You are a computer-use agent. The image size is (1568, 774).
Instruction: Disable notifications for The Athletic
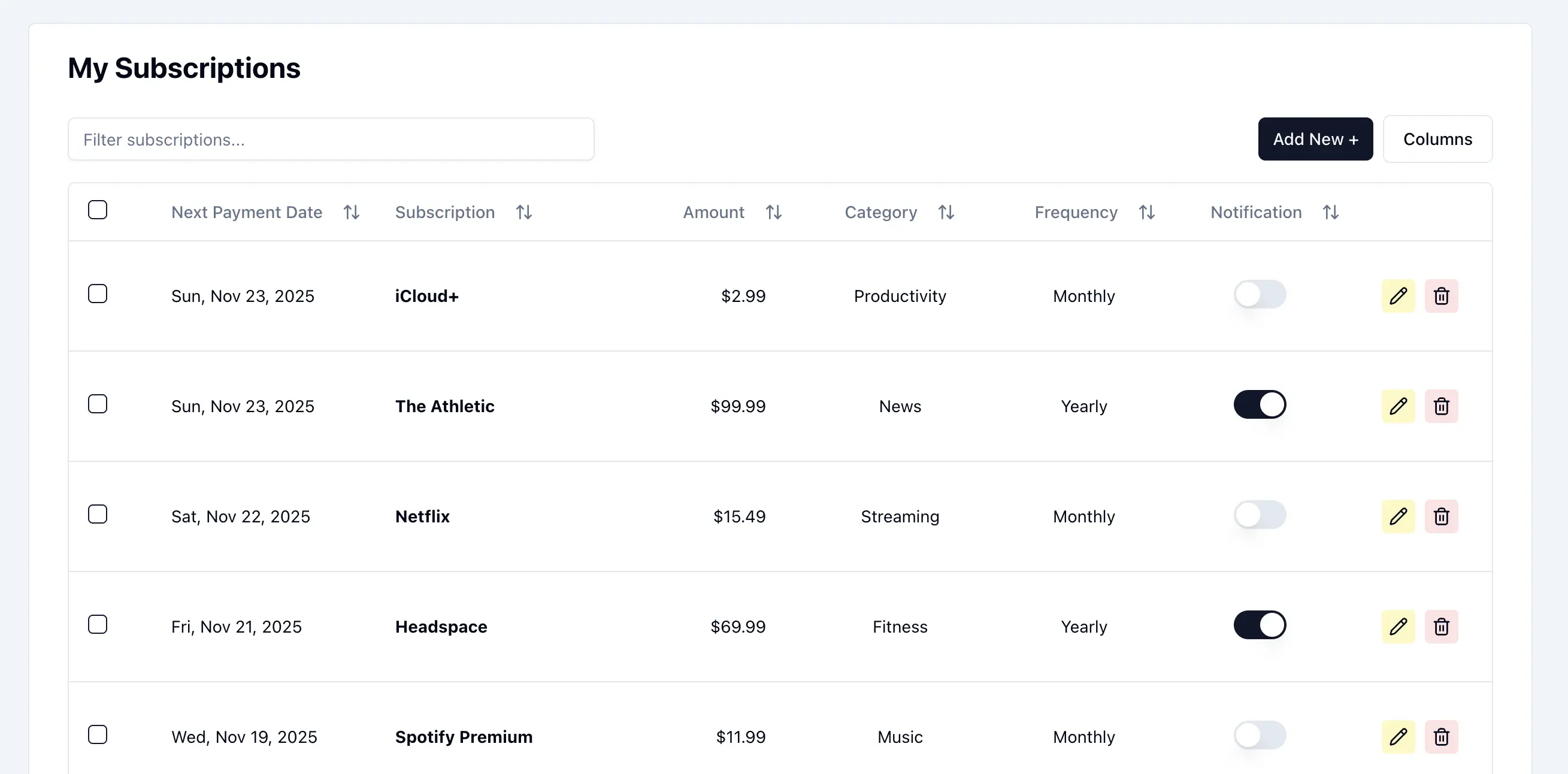click(x=1260, y=404)
